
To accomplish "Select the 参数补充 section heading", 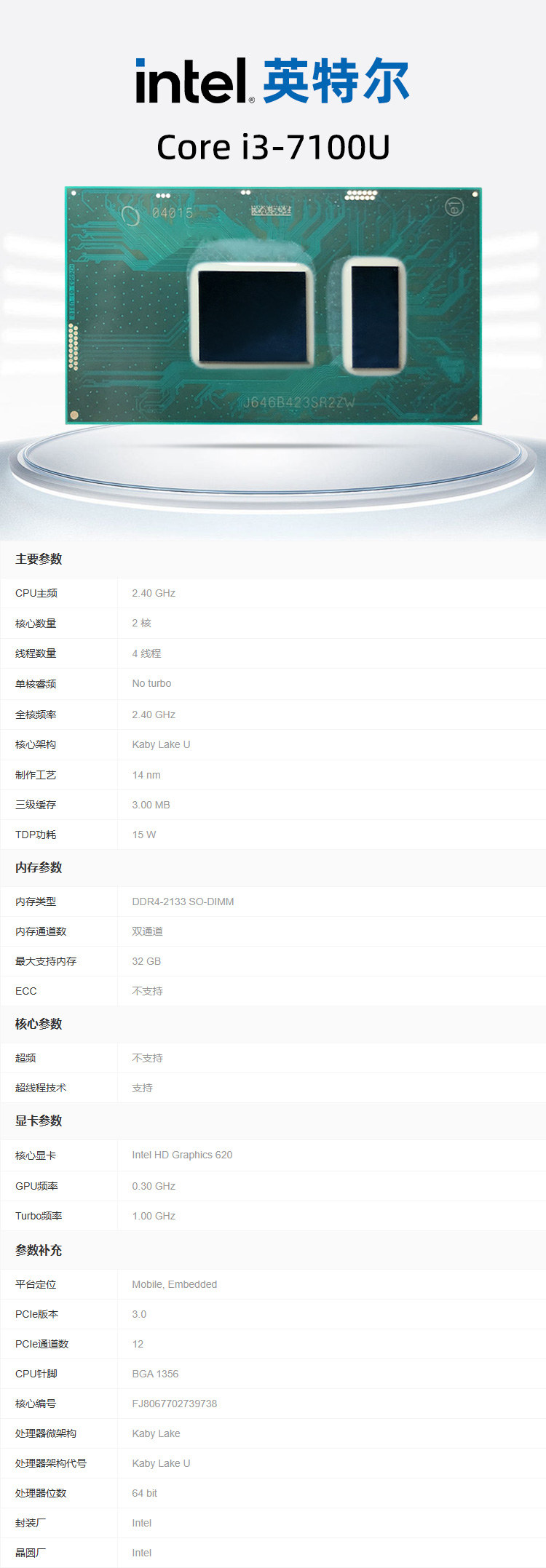I will [x=39, y=1250].
